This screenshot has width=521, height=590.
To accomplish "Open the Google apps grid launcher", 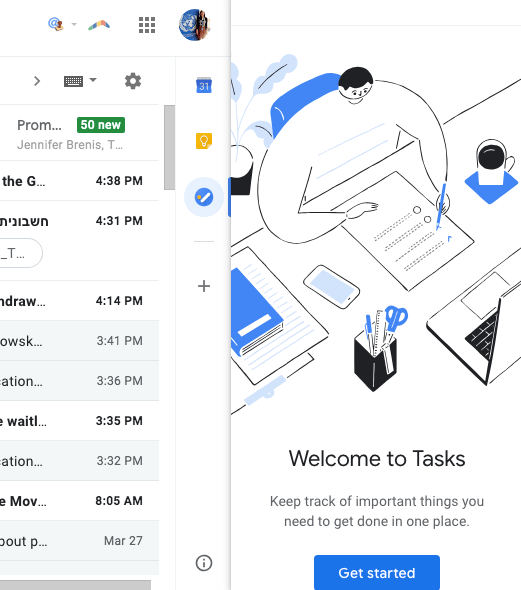I will click(x=147, y=25).
